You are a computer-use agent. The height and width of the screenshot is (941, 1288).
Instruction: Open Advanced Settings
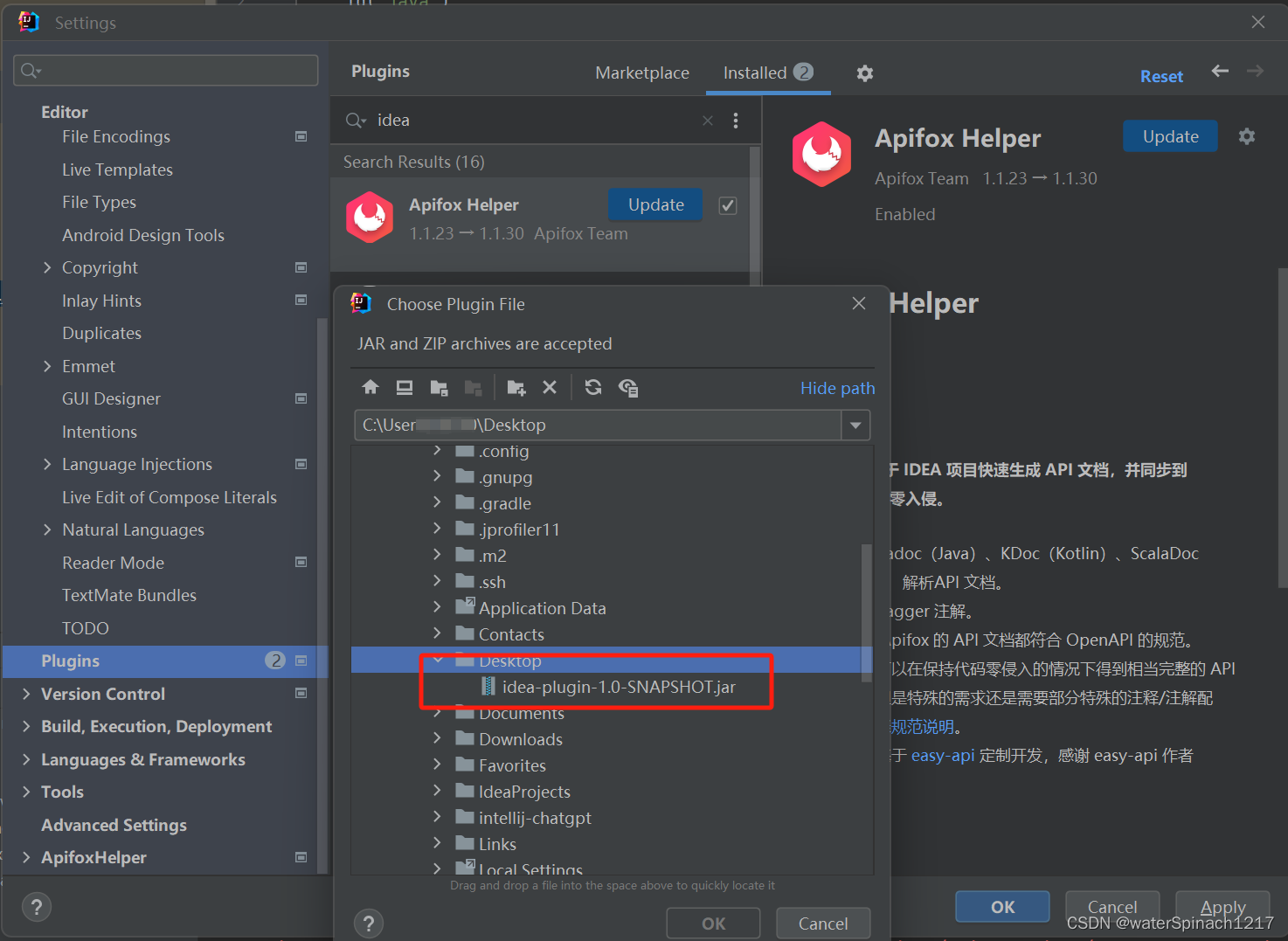click(114, 825)
